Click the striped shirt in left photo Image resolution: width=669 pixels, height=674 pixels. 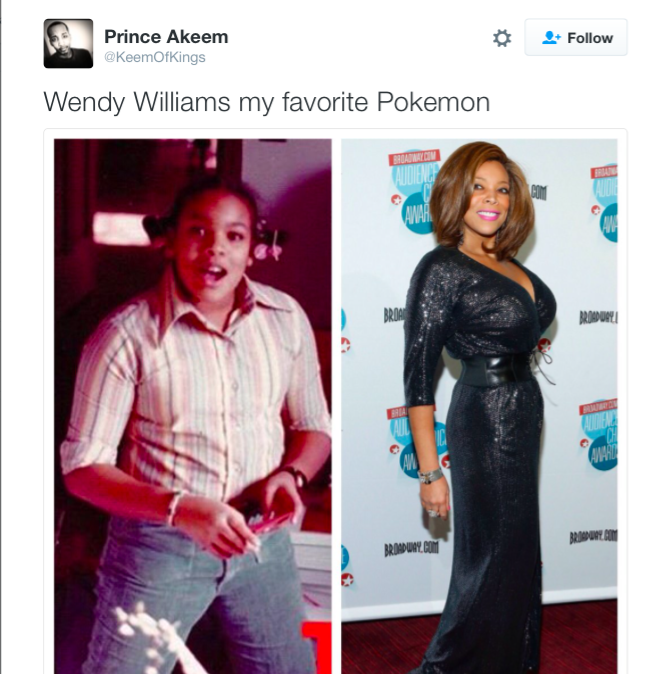coord(193,395)
